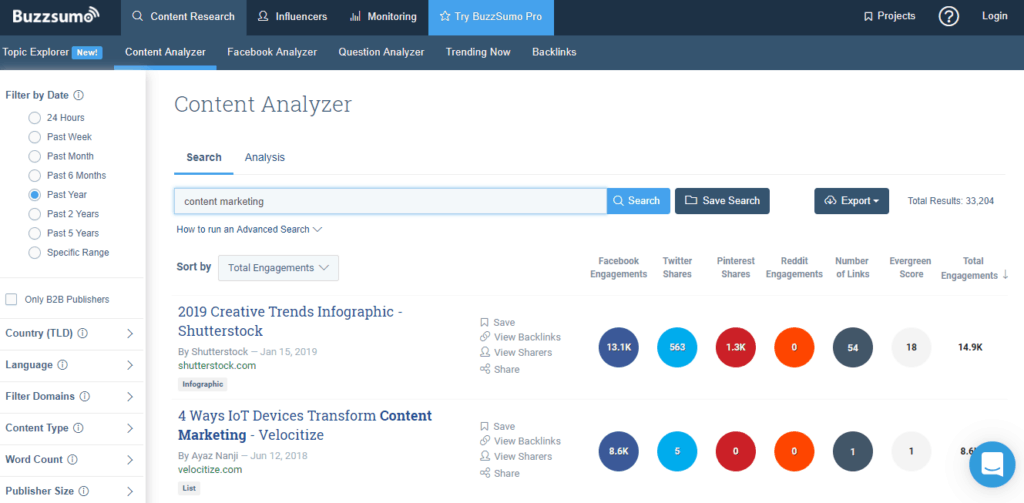Expand Content Type filter chevron

tap(129, 428)
